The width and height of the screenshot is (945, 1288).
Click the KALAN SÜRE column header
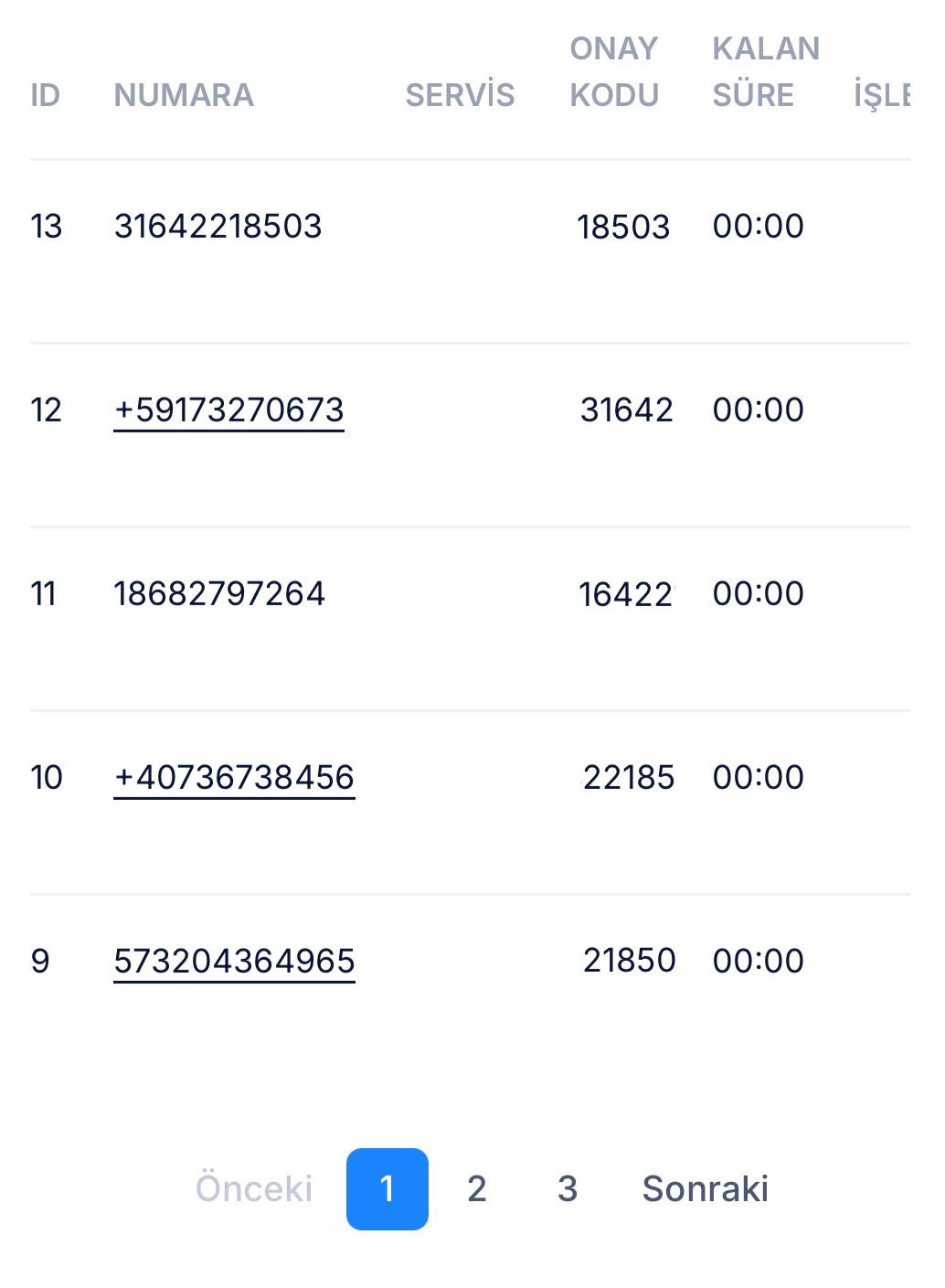(x=765, y=71)
